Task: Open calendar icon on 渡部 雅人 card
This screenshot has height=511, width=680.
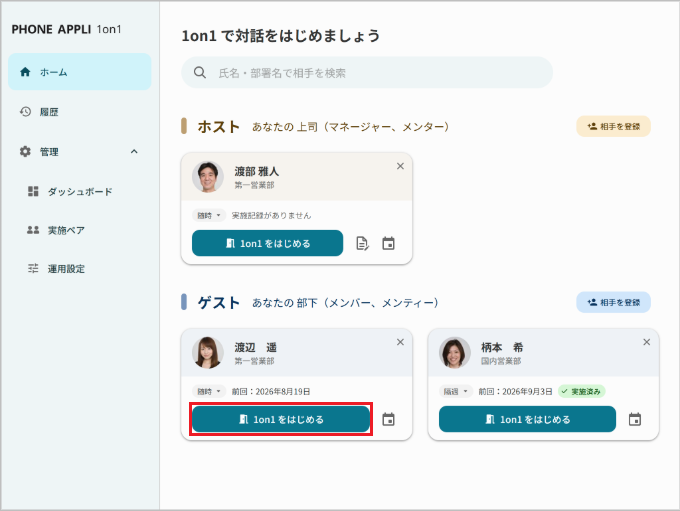Action: (388, 243)
